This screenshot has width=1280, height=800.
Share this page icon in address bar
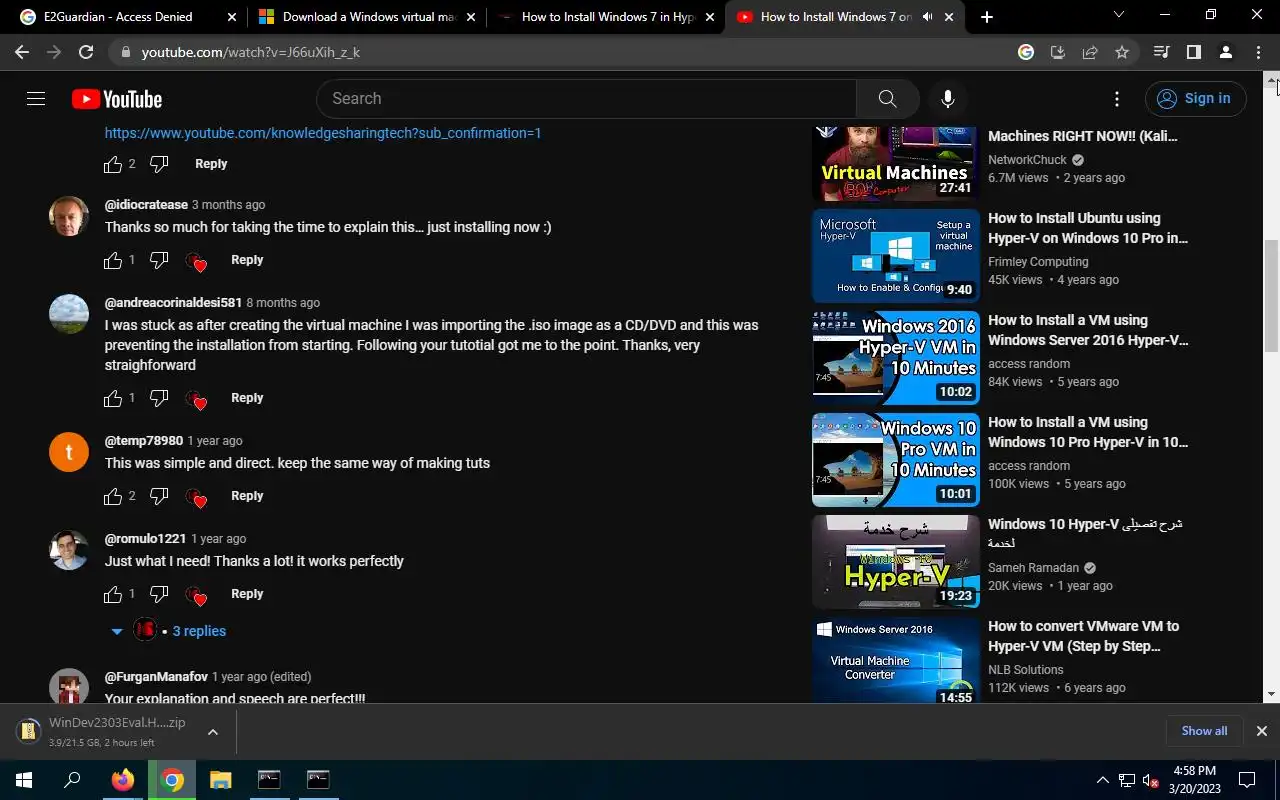tap(1090, 52)
